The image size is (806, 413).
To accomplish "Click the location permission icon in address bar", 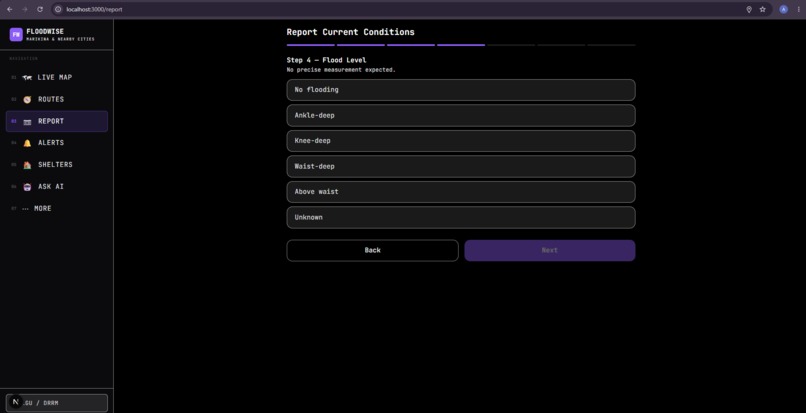I will [x=749, y=9].
